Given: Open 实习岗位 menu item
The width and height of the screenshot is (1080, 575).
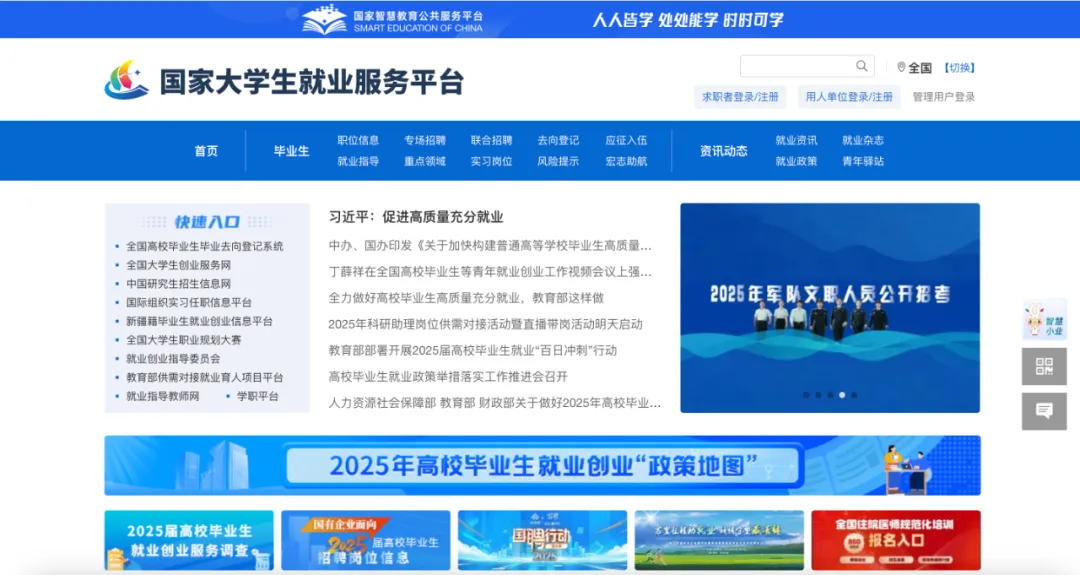Looking at the screenshot, I should [x=492, y=161].
